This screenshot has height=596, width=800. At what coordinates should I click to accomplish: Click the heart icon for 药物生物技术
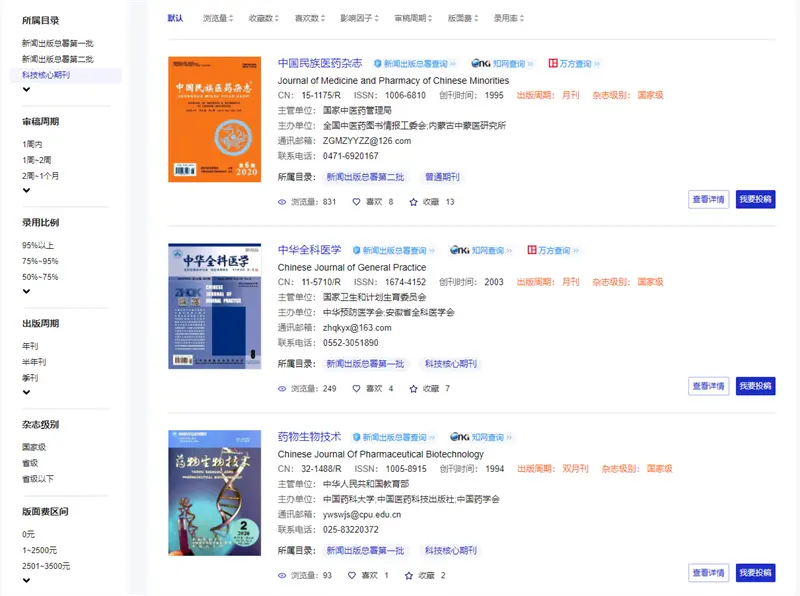(x=352, y=575)
